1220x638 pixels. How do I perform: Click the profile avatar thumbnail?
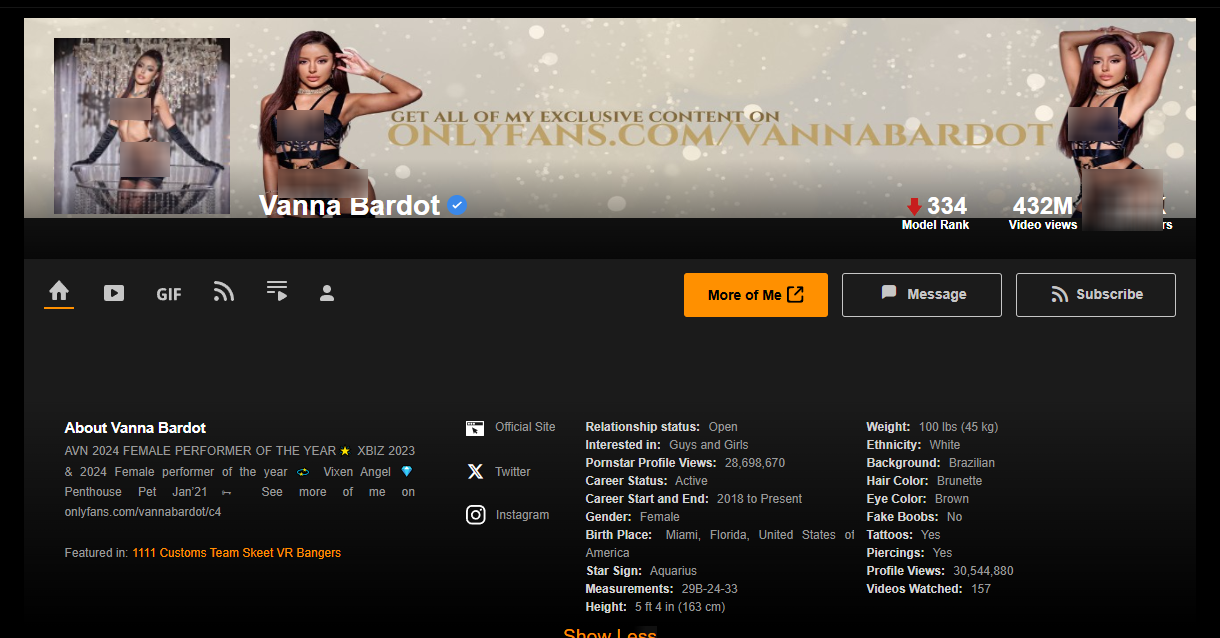tap(142, 126)
